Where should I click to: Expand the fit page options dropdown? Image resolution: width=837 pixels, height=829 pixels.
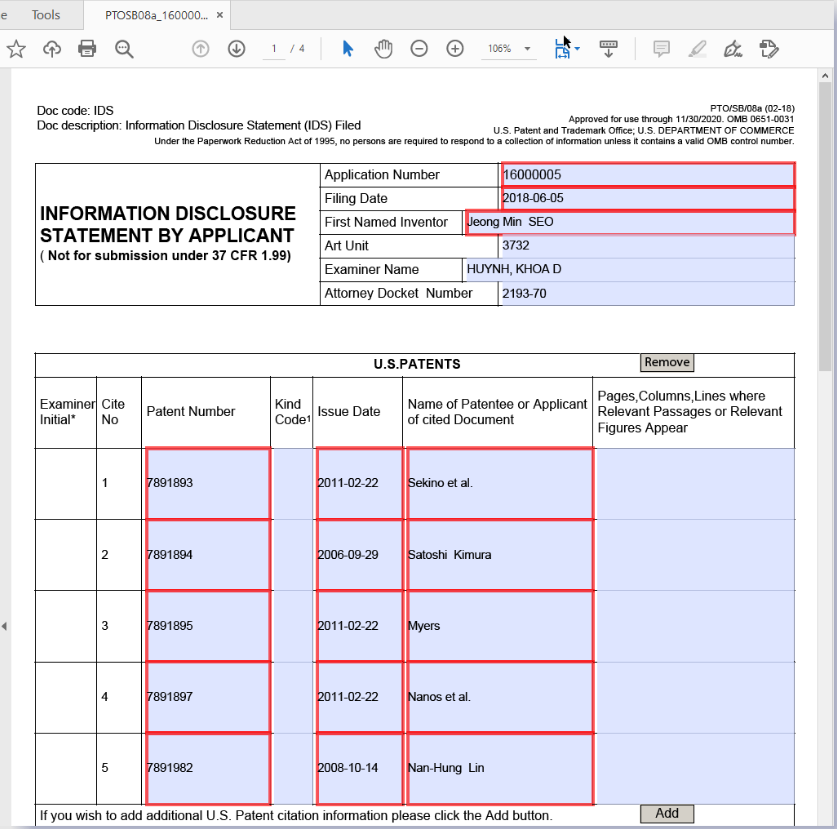click(x=577, y=49)
